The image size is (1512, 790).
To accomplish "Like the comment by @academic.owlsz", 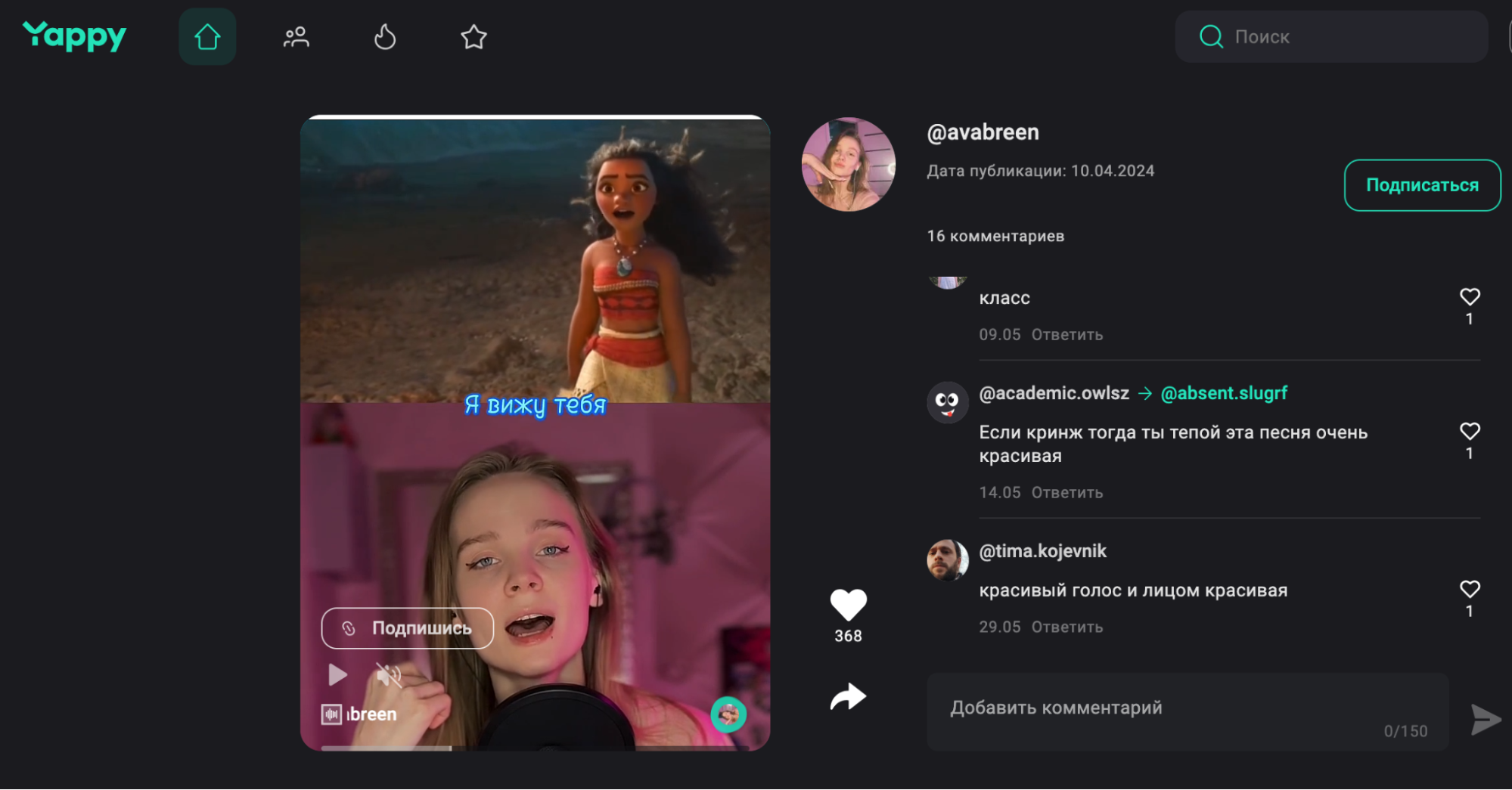I will (x=1470, y=432).
